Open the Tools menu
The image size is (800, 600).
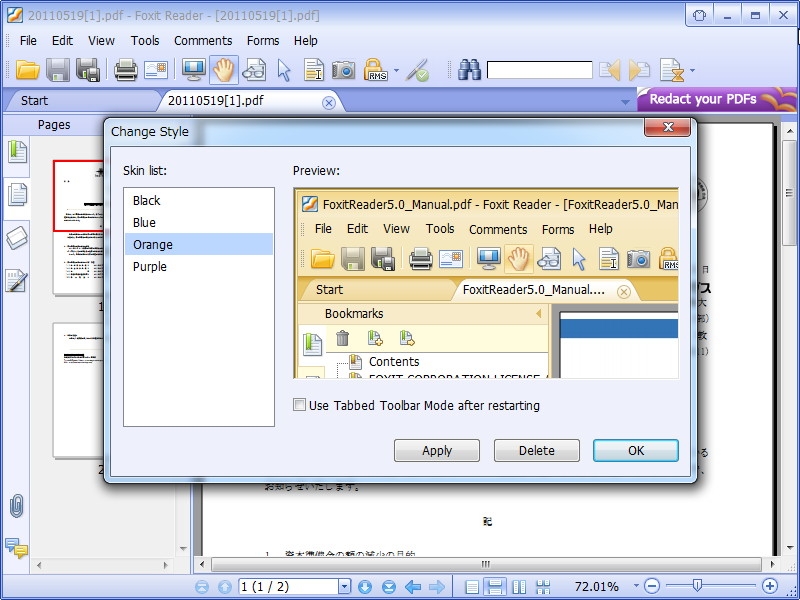(145, 40)
